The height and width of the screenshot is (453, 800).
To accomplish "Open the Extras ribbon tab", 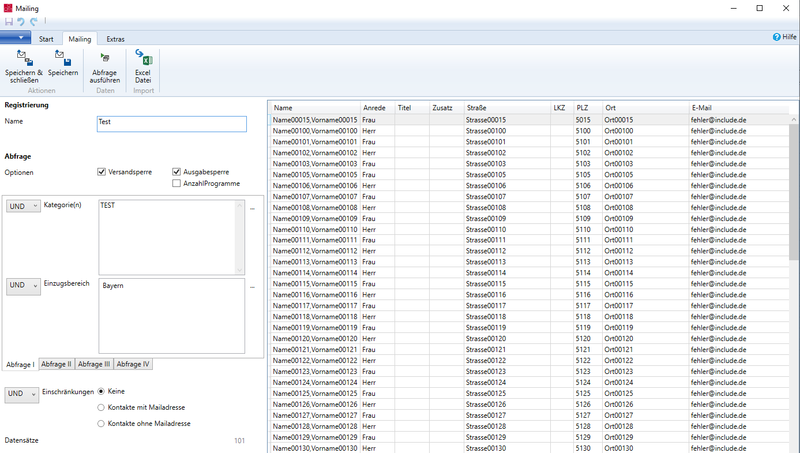I will coord(115,39).
